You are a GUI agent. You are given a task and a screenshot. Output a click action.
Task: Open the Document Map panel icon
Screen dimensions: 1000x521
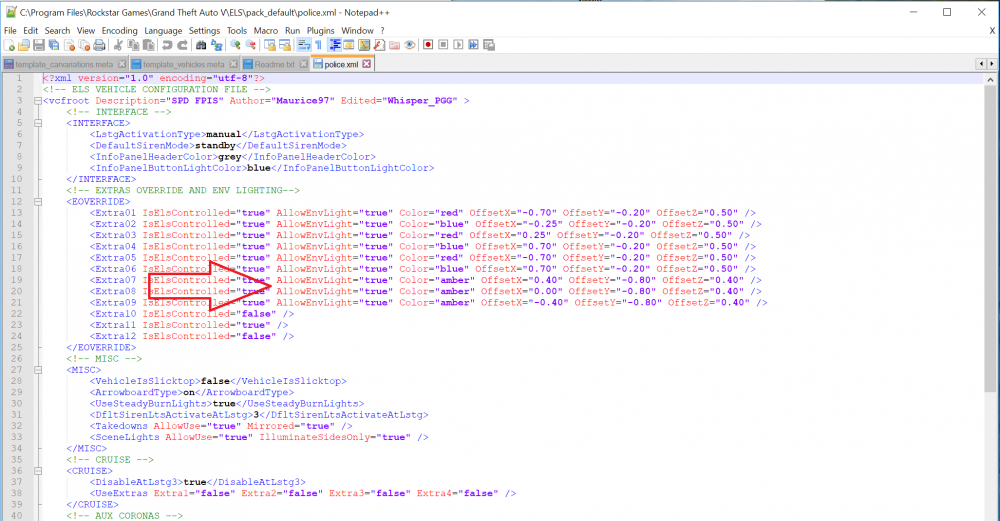click(364, 45)
